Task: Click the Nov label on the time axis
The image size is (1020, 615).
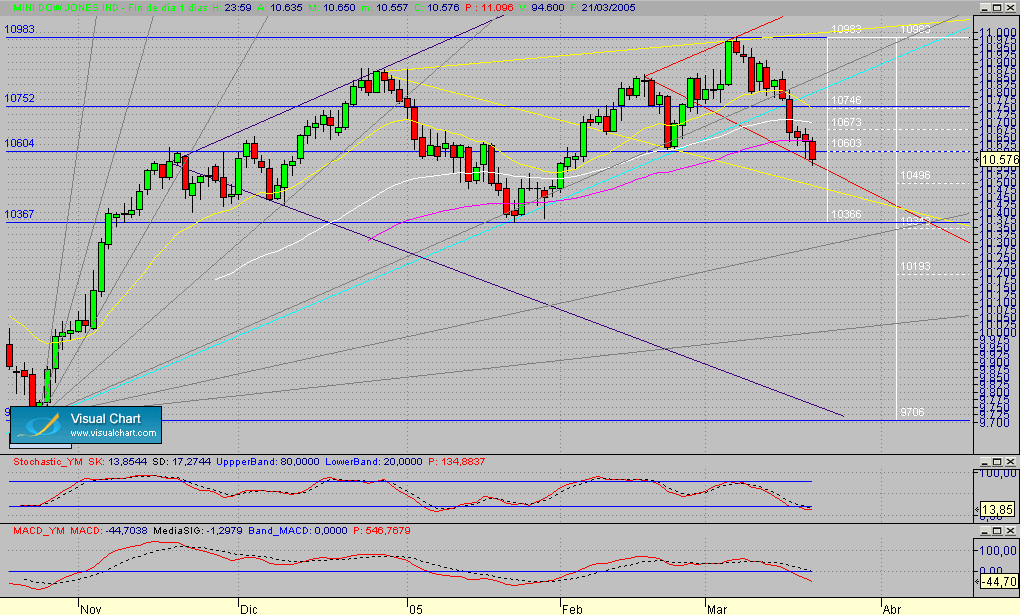Action: pos(91,610)
